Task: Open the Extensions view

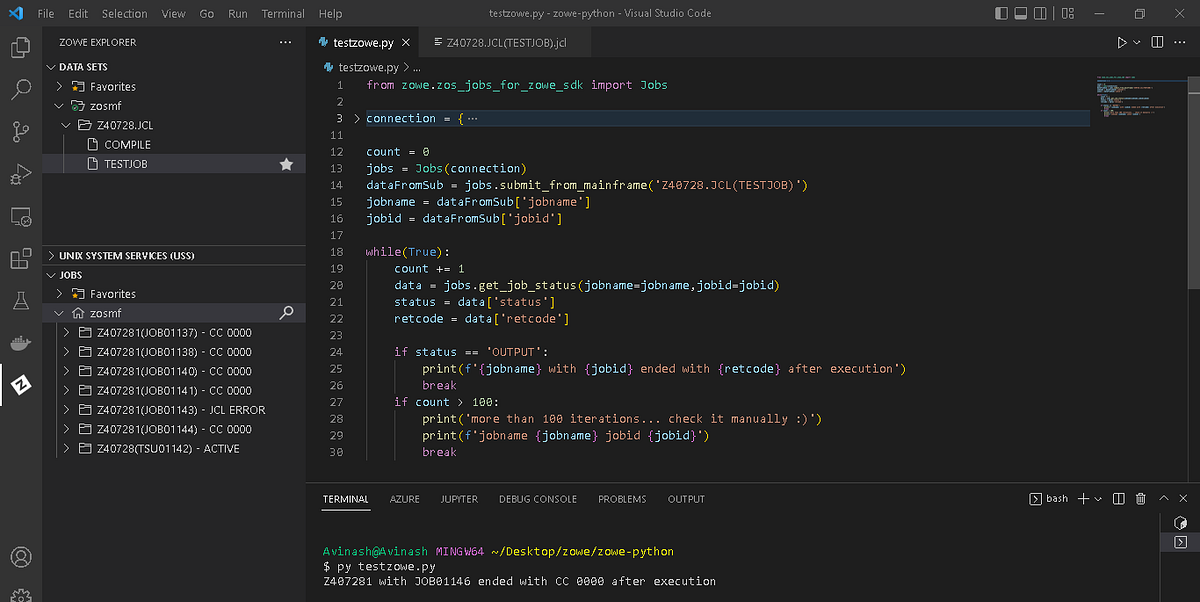Action: pos(21,259)
